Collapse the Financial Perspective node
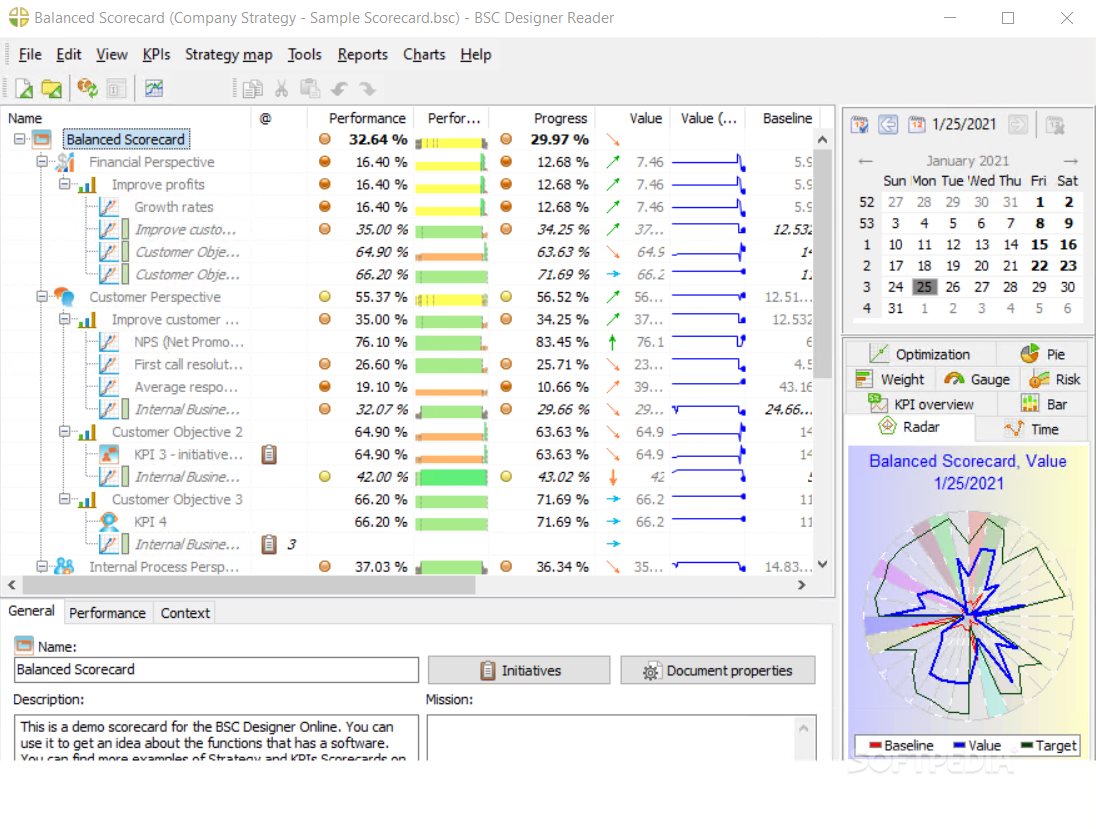The width and height of the screenshot is (1096, 829). point(42,161)
